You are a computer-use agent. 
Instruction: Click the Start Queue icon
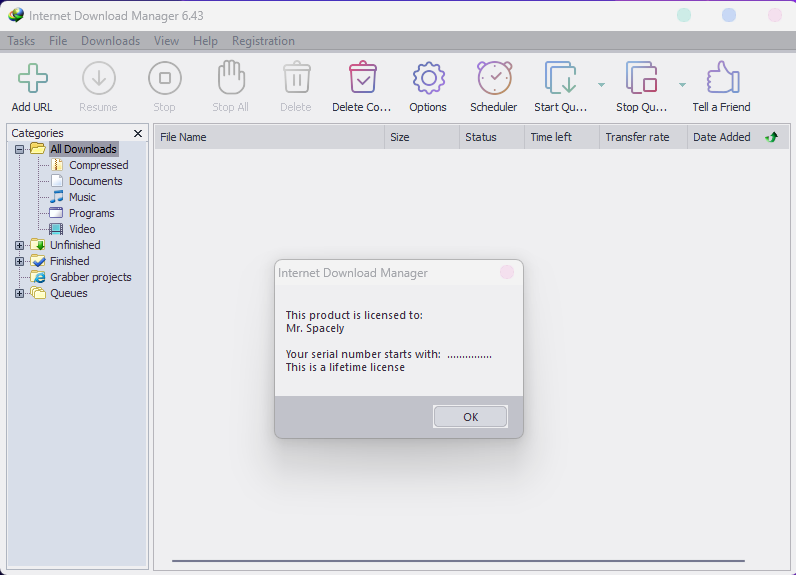pyautogui.click(x=560, y=78)
